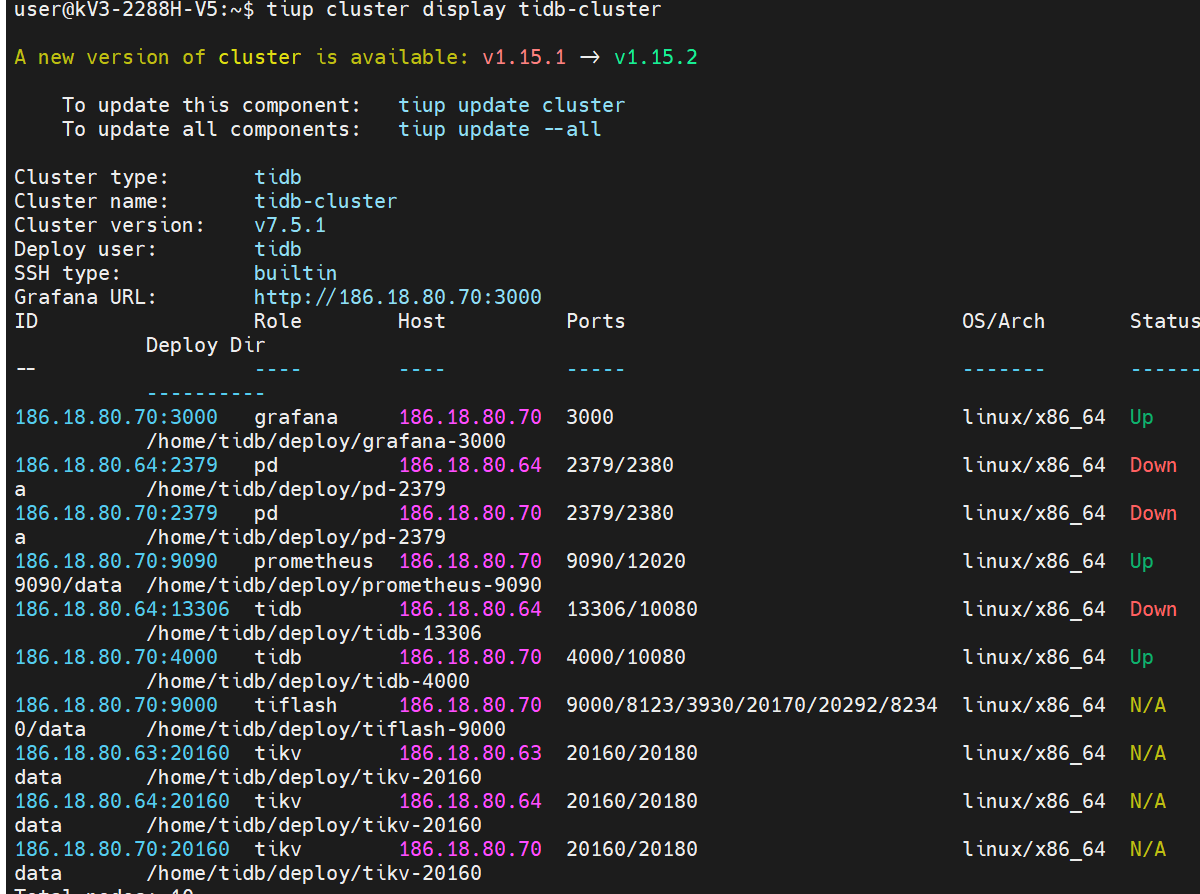The width and height of the screenshot is (1200, 894).
Task: Click the 'Up' status of tidb node 186.18.80.70:4000
Action: (x=1142, y=657)
